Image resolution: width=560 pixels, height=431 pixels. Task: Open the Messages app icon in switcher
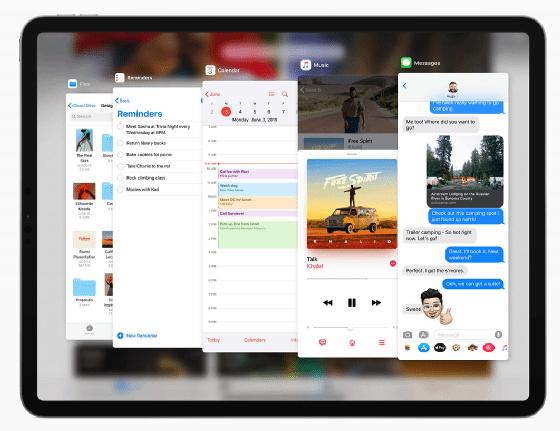pos(406,62)
